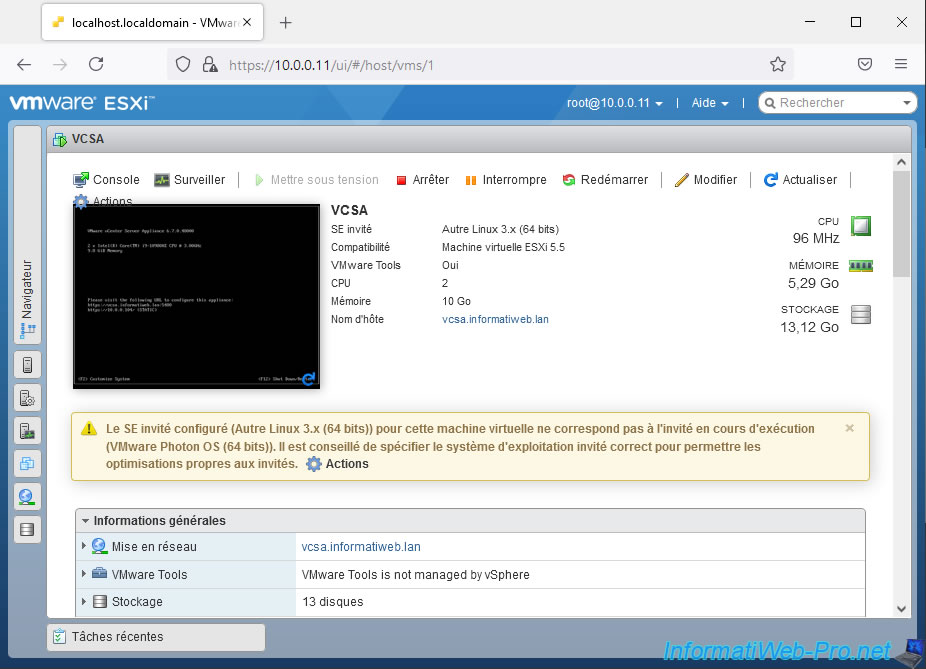Open the root@10.0.0.11 user dropdown
Image resolution: width=926 pixels, height=669 pixels.
pyautogui.click(x=615, y=103)
